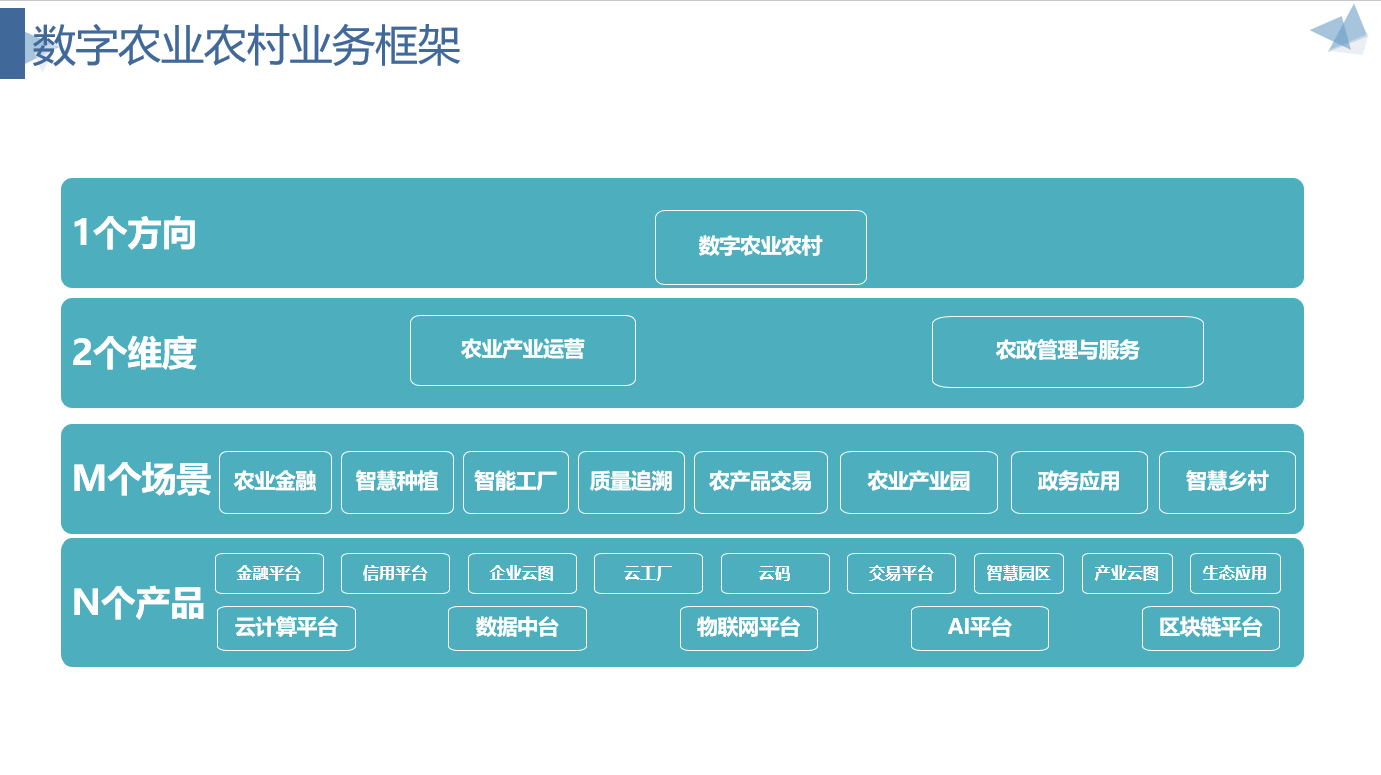Click the 云工厂 product box
Screen dimensions: 1381x775
[648, 573]
